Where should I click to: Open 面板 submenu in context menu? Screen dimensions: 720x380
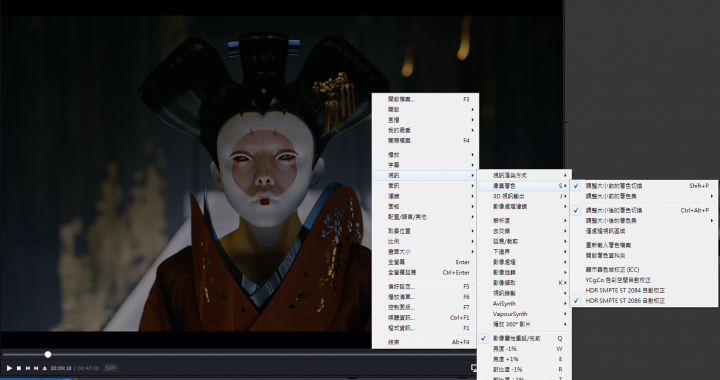425,207
